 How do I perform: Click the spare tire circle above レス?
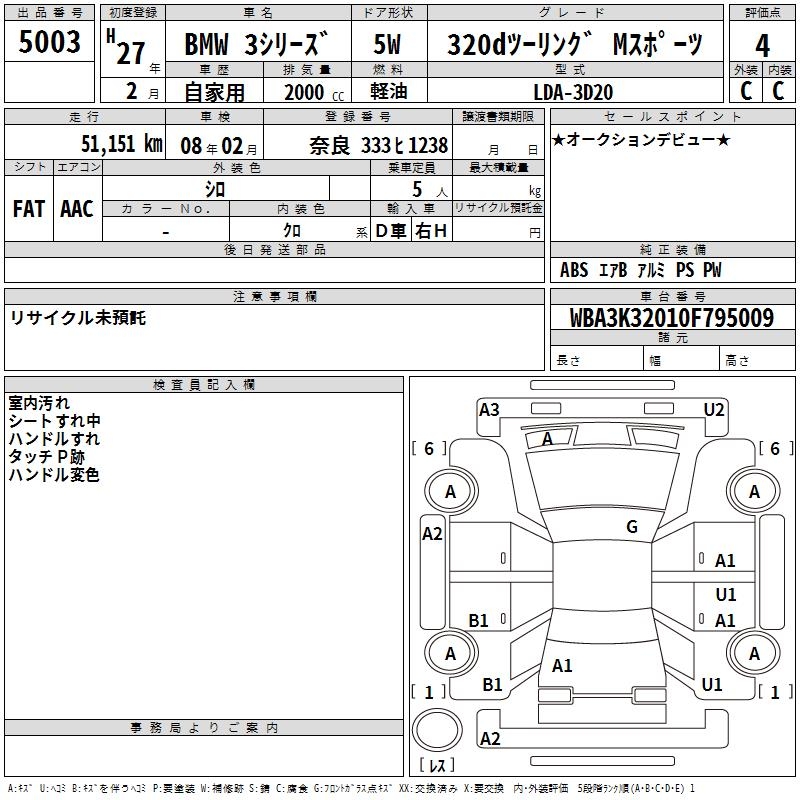click(437, 730)
